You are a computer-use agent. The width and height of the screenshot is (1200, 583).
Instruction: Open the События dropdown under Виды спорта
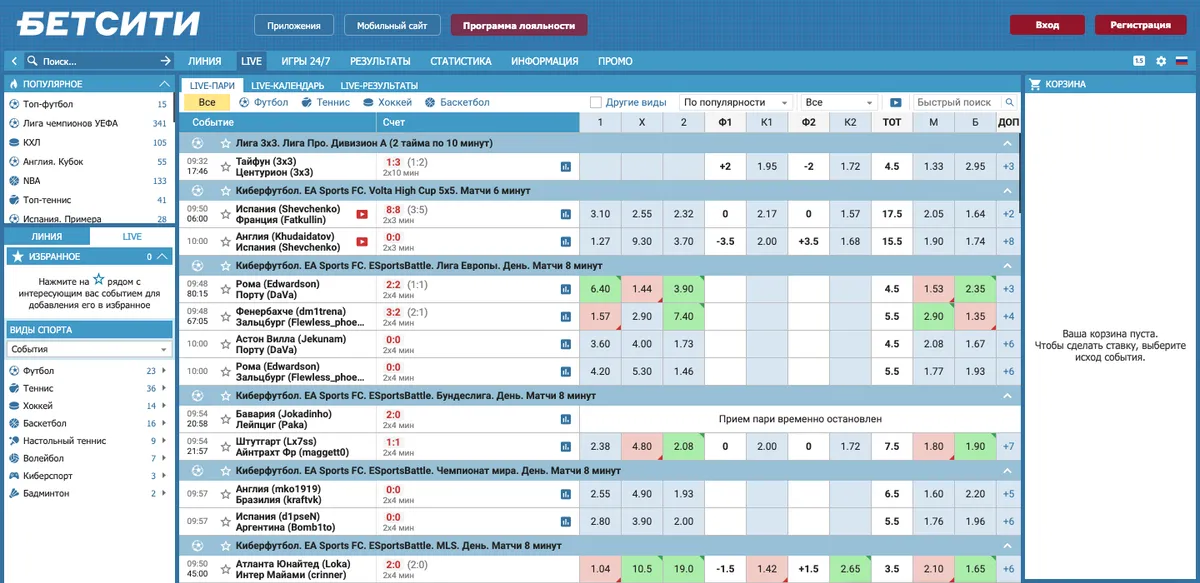pyautogui.click(x=90, y=349)
